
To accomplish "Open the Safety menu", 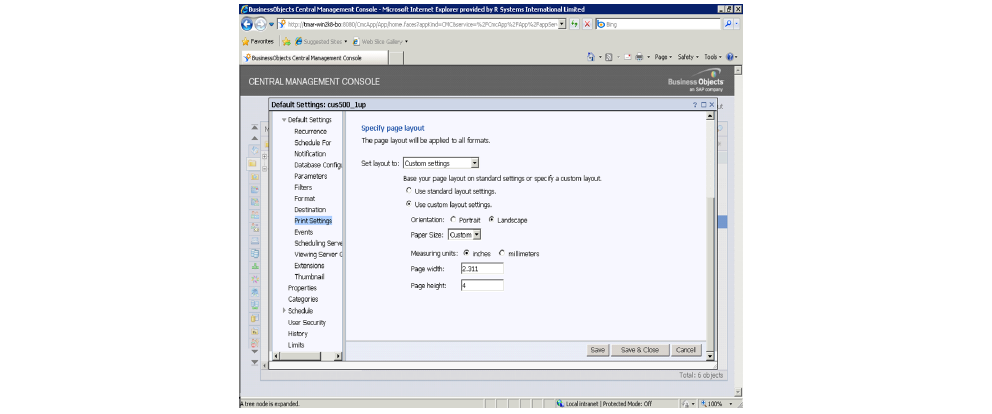I will [x=688, y=58].
